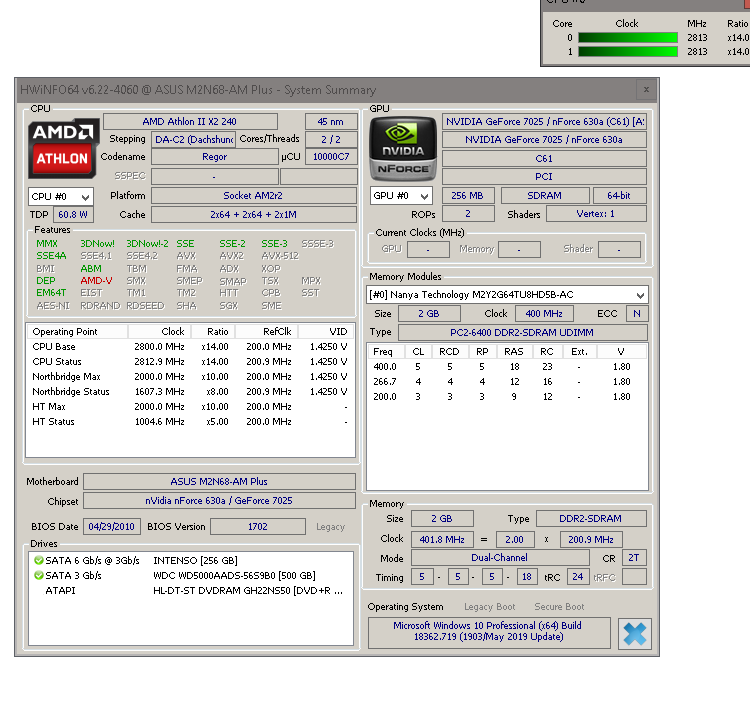Select the 266.7 frequency timing row
Image resolution: width=750 pixels, height=712 pixels.
point(507,382)
